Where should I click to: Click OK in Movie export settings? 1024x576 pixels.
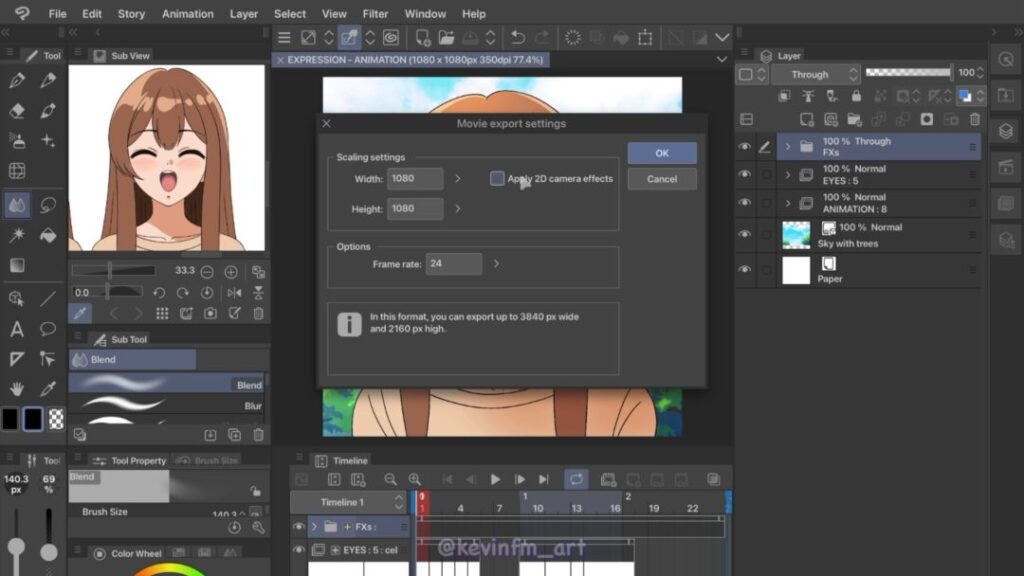coord(662,153)
